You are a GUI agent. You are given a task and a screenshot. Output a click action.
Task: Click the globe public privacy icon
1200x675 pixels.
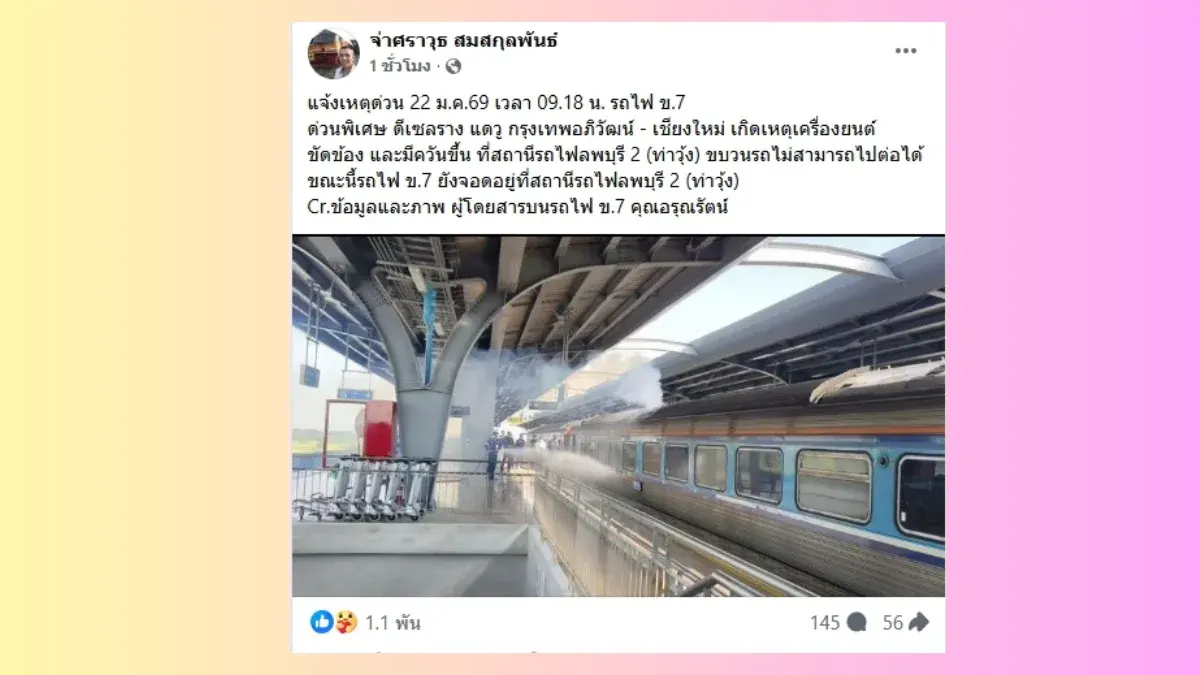pos(453,67)
